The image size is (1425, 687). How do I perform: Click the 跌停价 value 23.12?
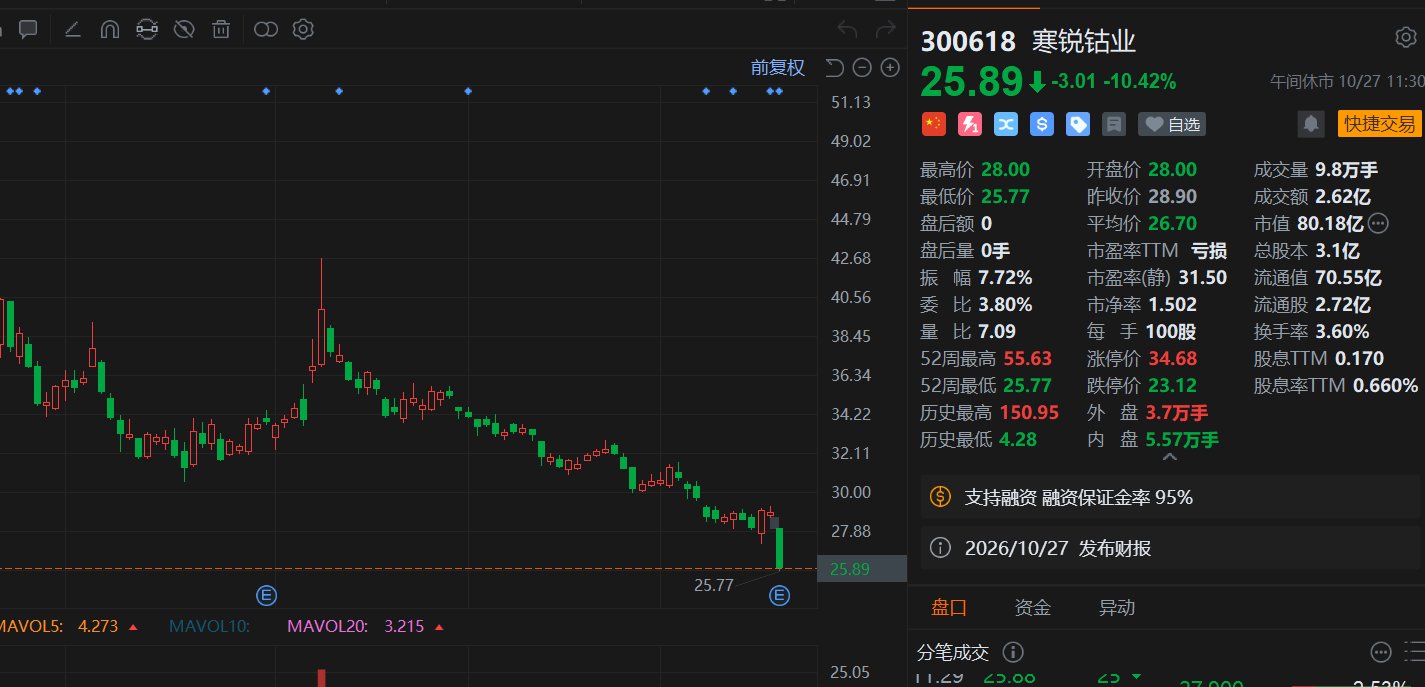[x=1172, y=385]
